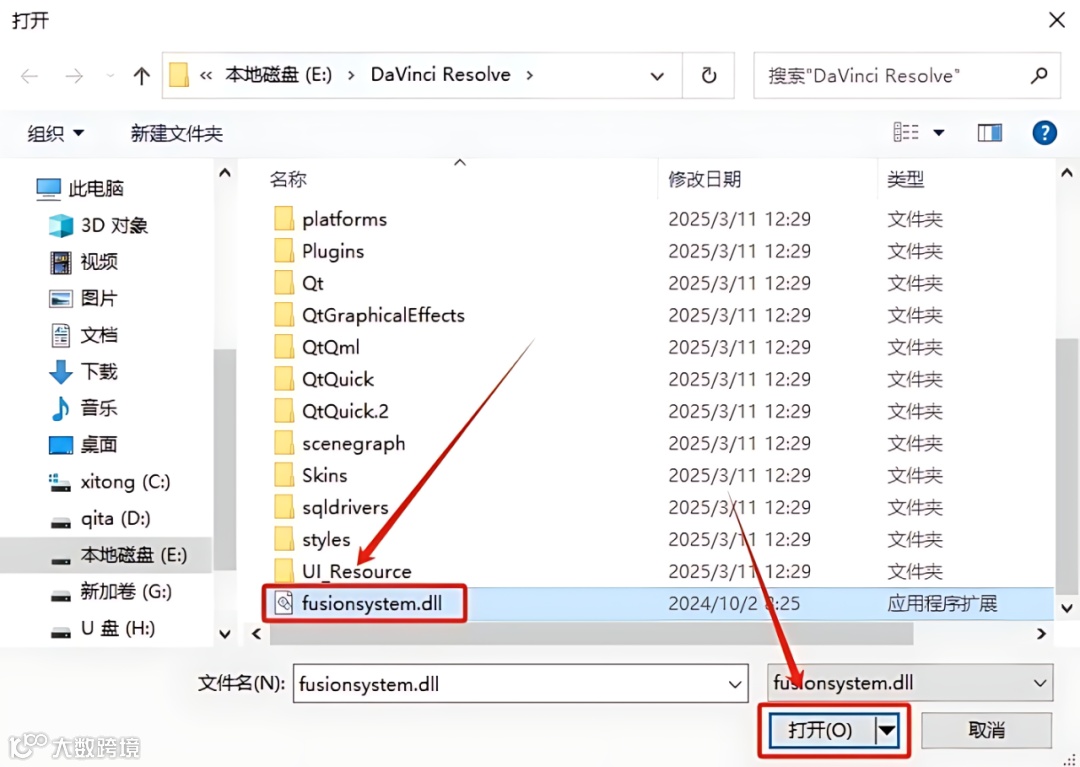The image size is (1080, 767).
Task: Click file list scroll down arrow
Action: coord(1067,608)
